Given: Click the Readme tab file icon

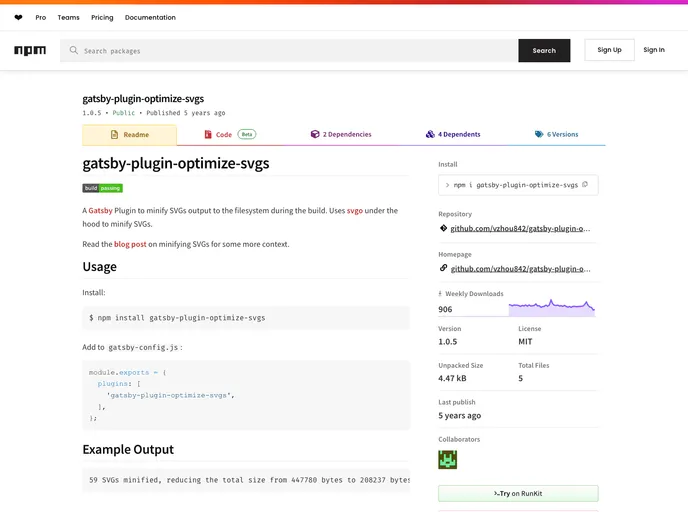Looking at the screenshot, I should (x=115, y=135).
